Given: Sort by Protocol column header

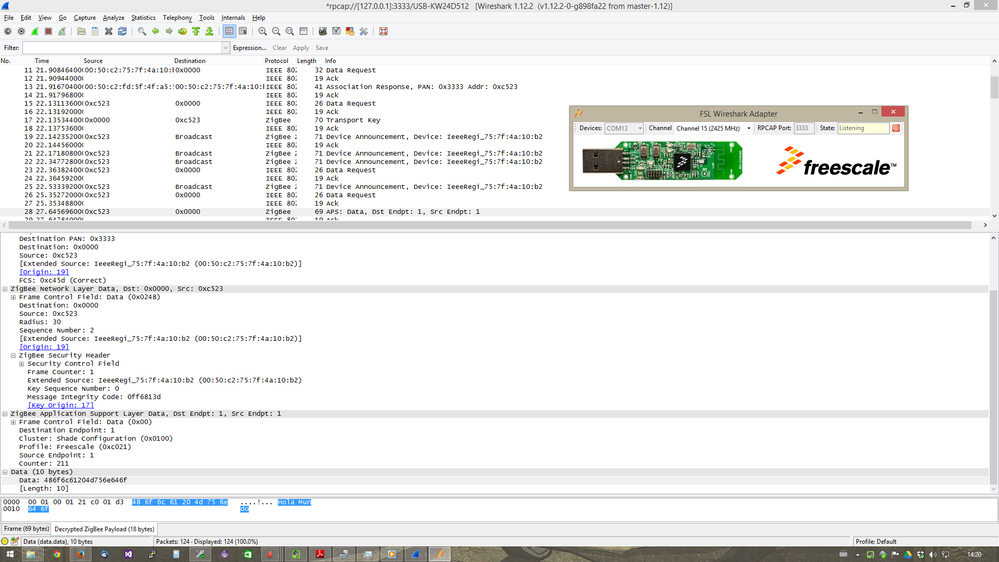Looking at the screenshot, I should click(277, 61).
